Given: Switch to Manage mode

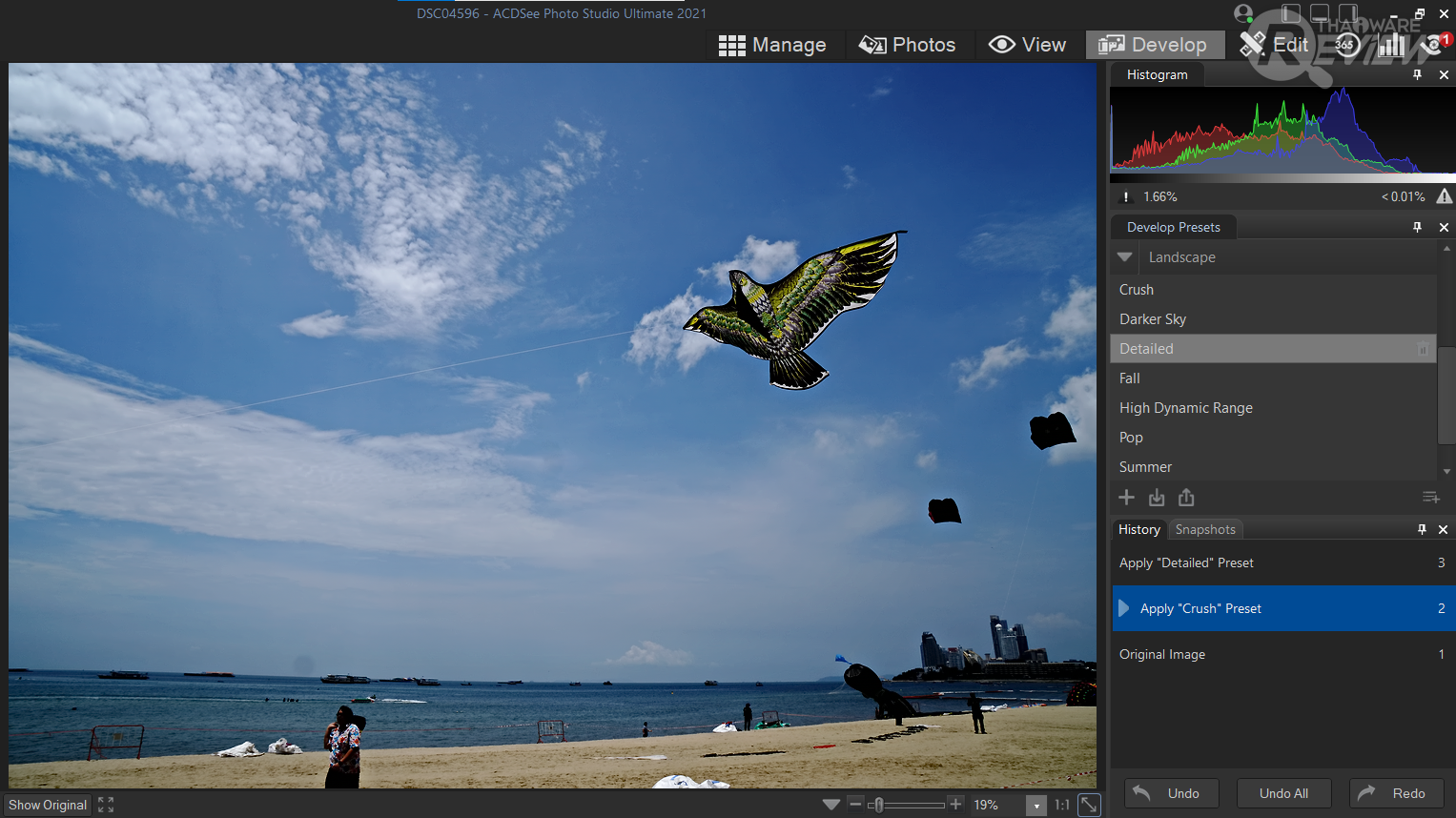Looking at the screenshot, I should coord(772,45).
